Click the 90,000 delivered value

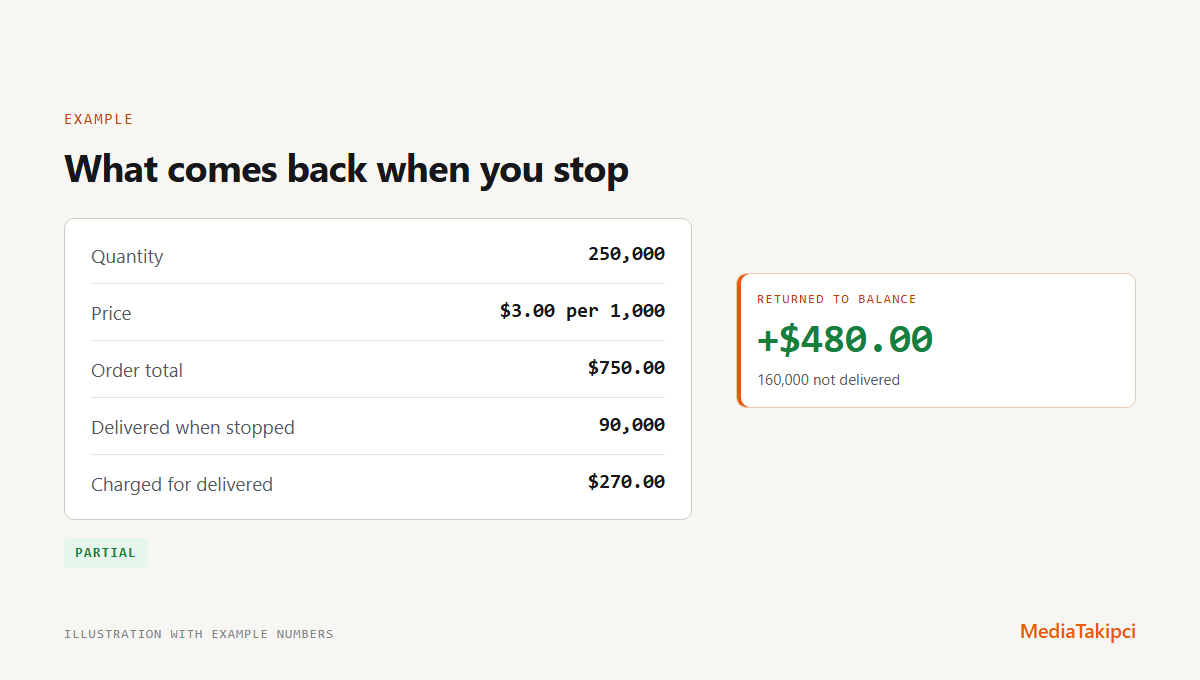pos(632,425)
